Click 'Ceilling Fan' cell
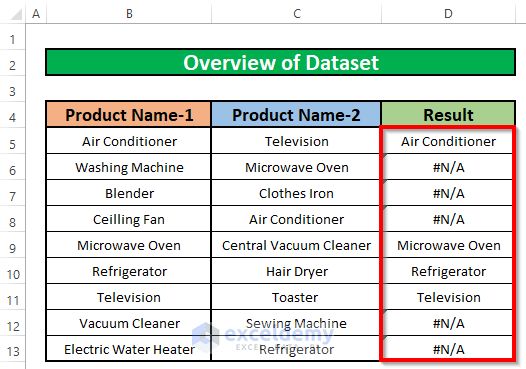526x369 pixels. coord(129,219)
